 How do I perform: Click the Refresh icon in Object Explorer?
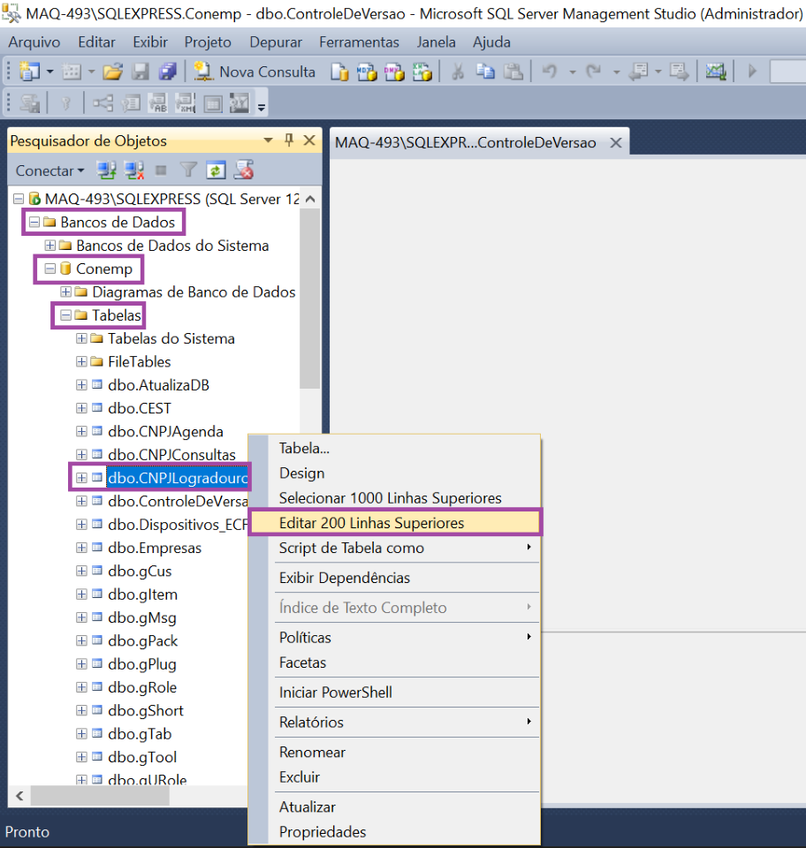[215, 171]
